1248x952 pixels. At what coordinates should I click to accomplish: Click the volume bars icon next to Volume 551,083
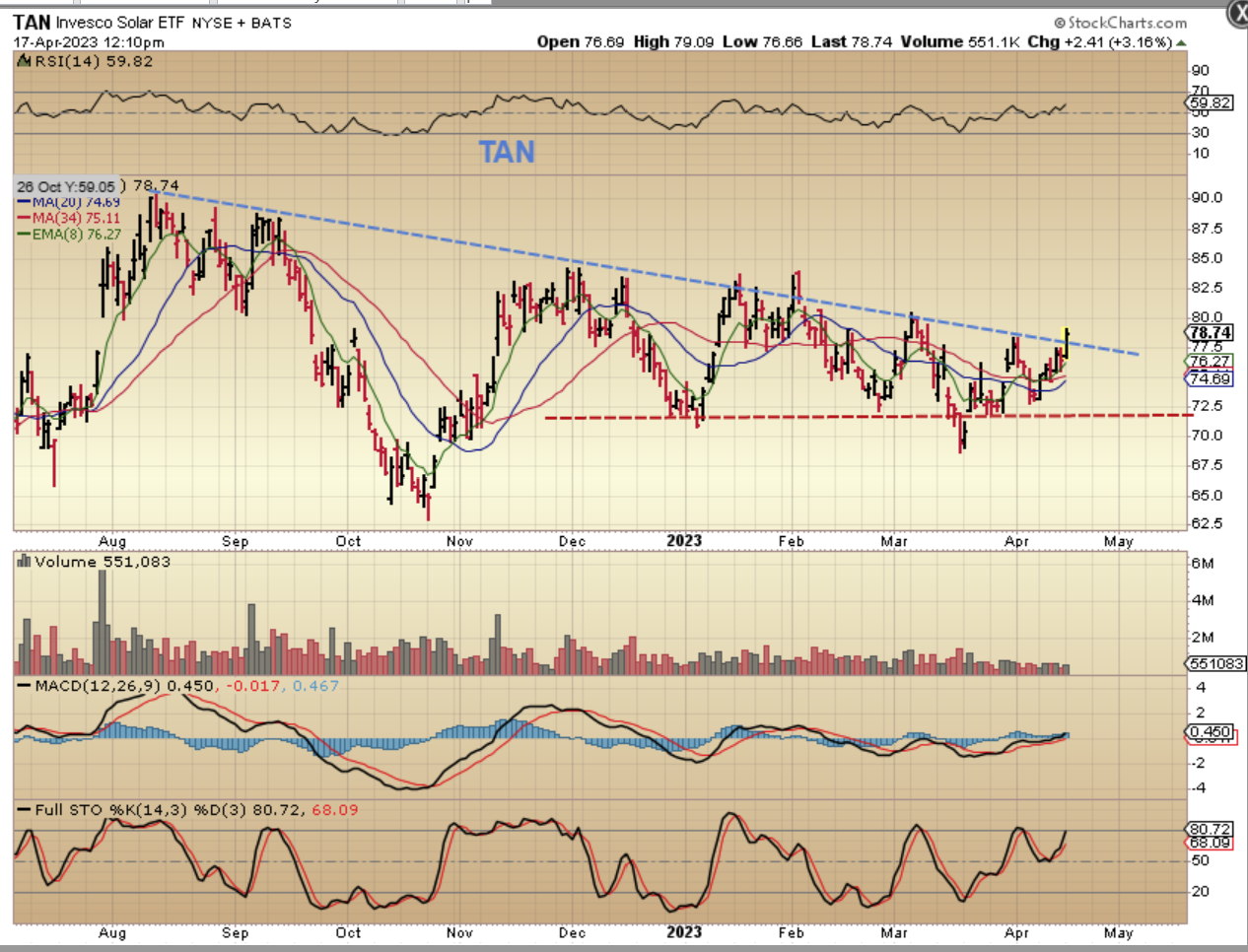(x=24, y=561)
